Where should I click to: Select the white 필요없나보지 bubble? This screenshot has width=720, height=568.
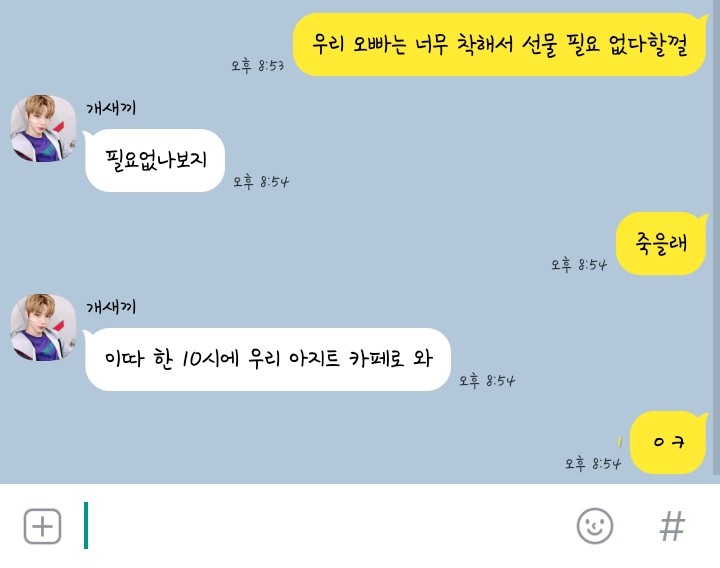154,160
